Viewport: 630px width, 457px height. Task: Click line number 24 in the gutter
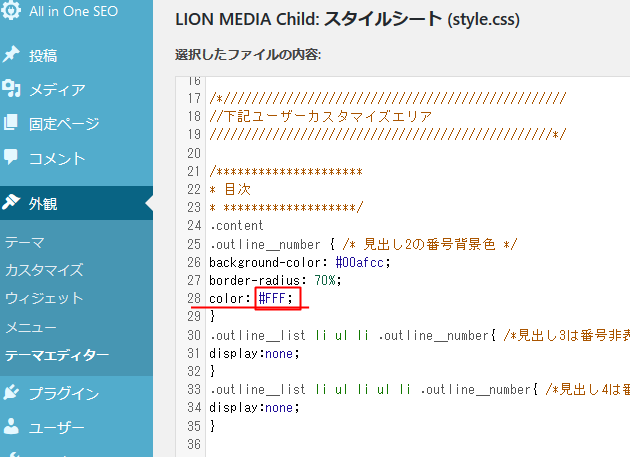193,225
